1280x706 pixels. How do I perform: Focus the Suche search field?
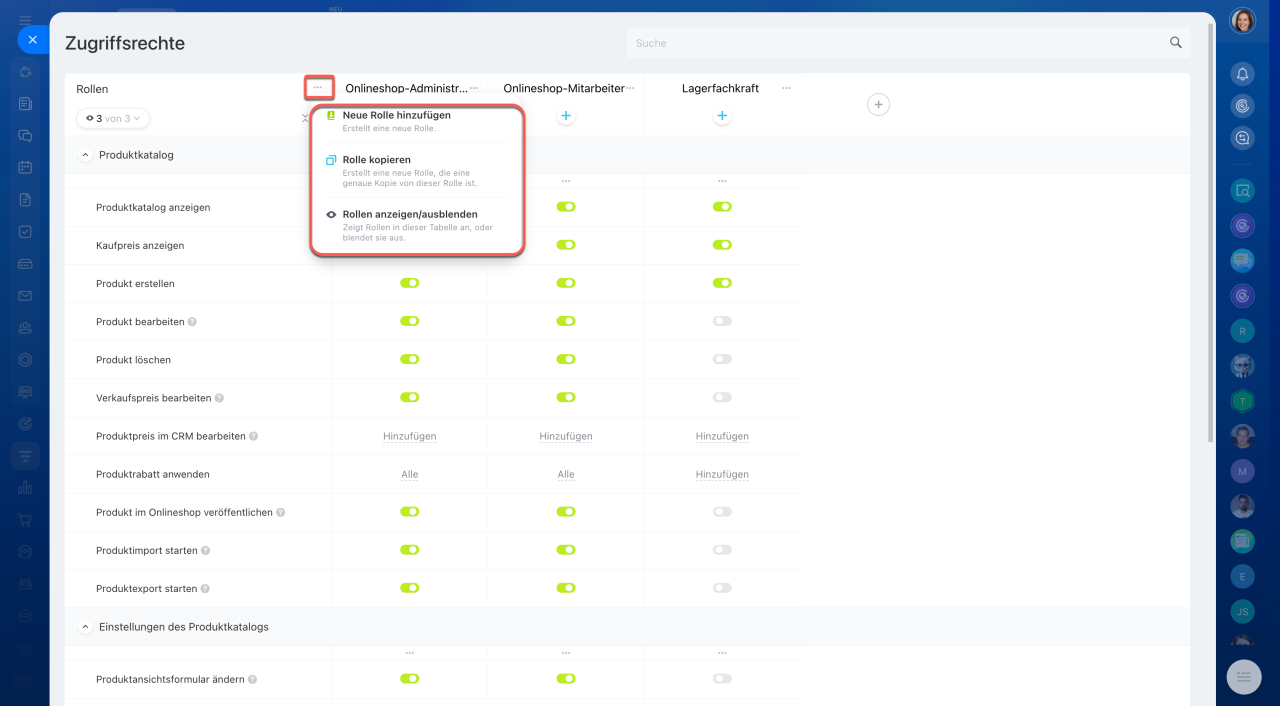908,43
